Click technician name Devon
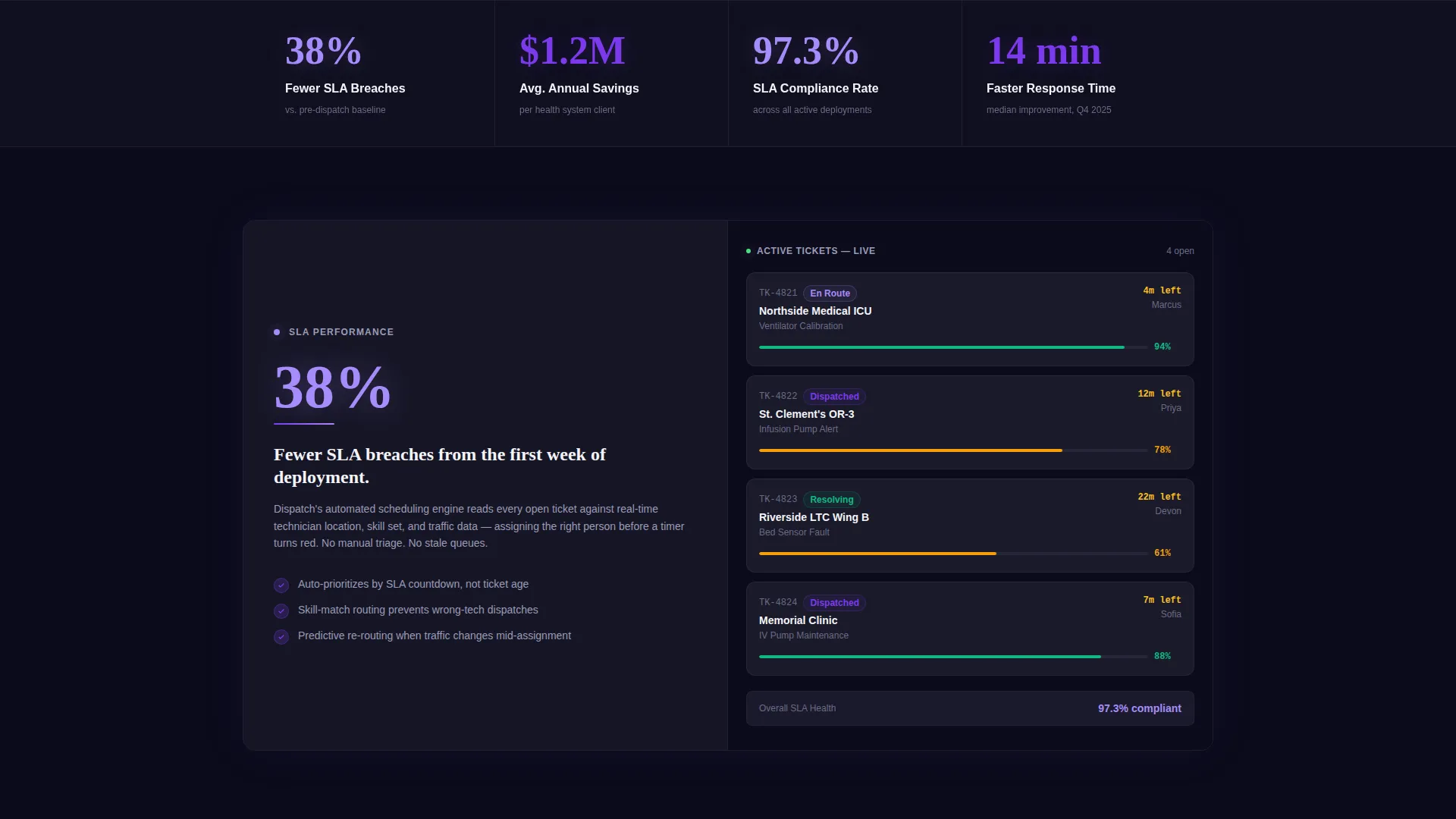The height and width of the screenshot is (819, 1456). 1168,511
